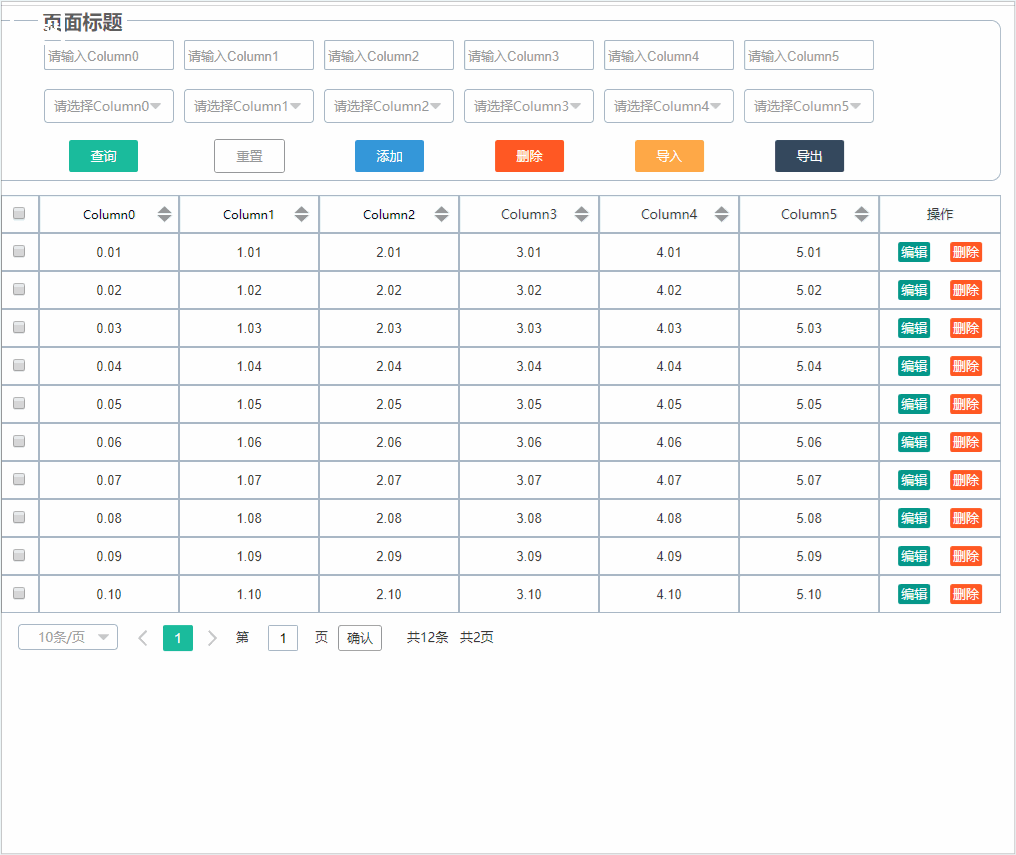Sort table by Column2 using sort arrows
The height and width of the screenshot is (855, 1016).
pos(441,214)
